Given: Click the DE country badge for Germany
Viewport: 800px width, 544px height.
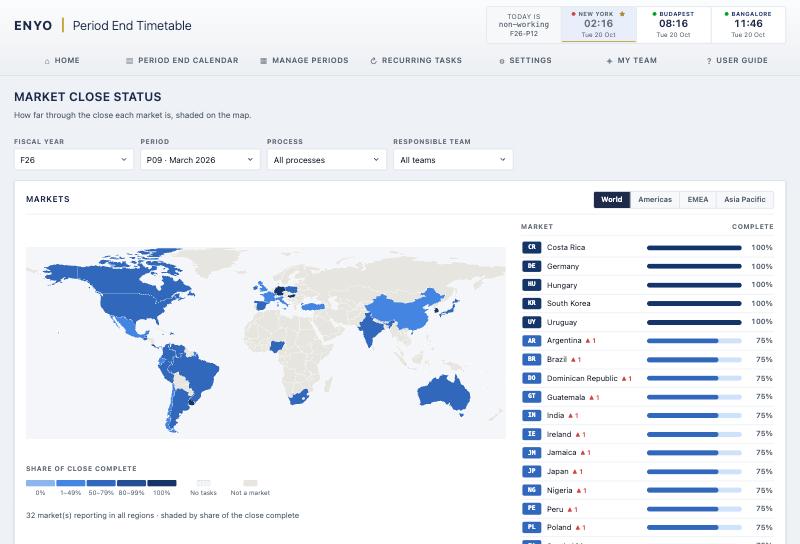Looking at the screenshot, I should 532,266.
